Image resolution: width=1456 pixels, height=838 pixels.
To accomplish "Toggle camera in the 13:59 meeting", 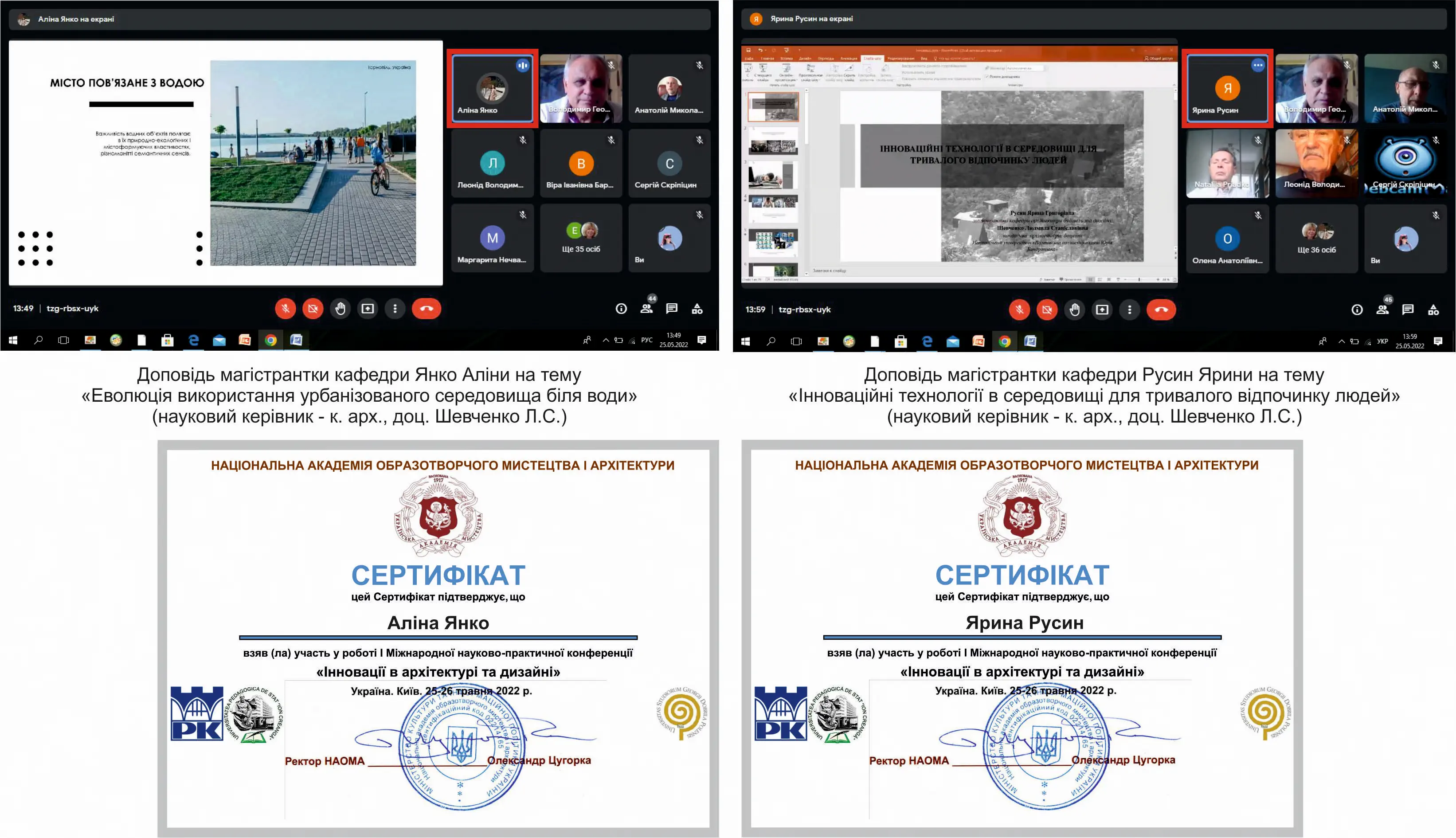I will point(1047,310).
